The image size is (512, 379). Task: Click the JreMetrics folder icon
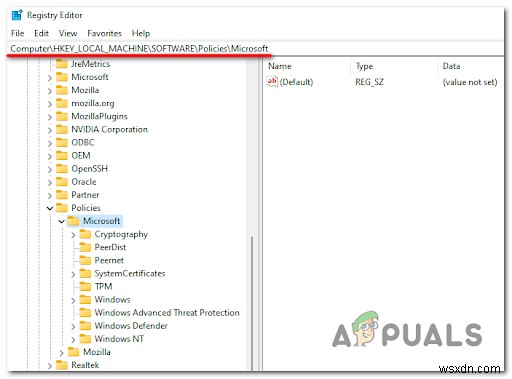[62, 64]
